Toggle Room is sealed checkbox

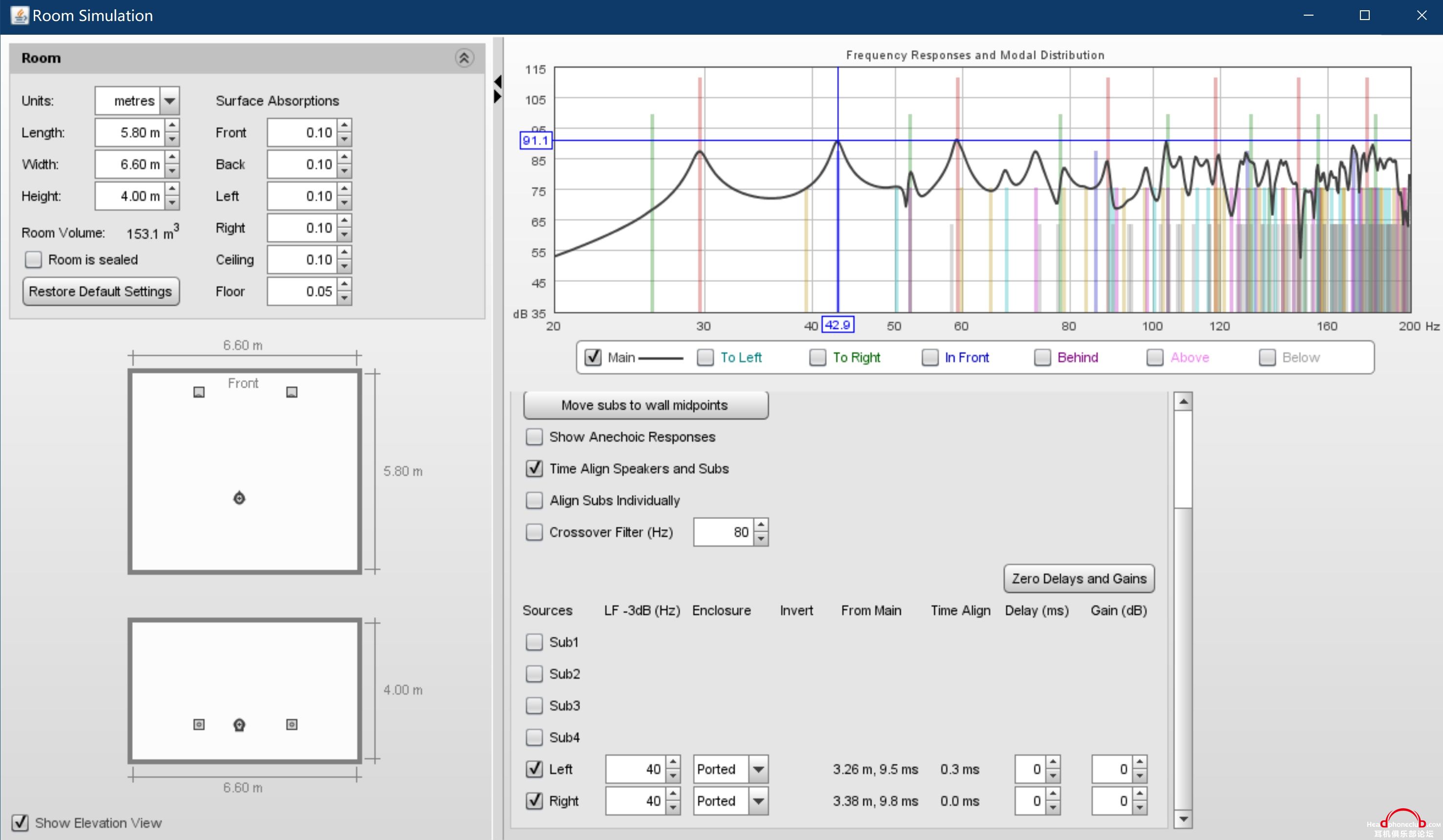(33, 259)
